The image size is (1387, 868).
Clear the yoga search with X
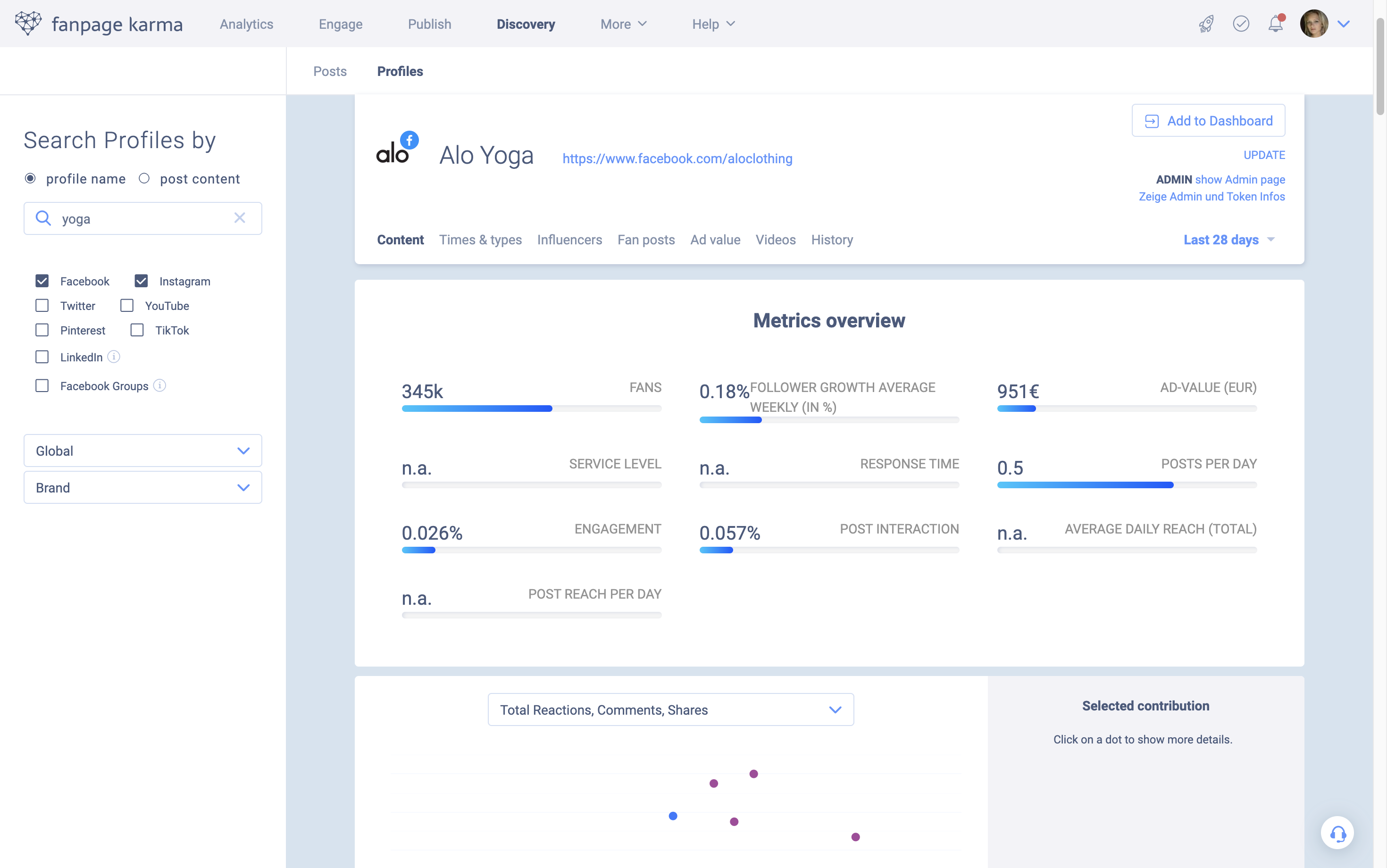[x=239, y=218]
